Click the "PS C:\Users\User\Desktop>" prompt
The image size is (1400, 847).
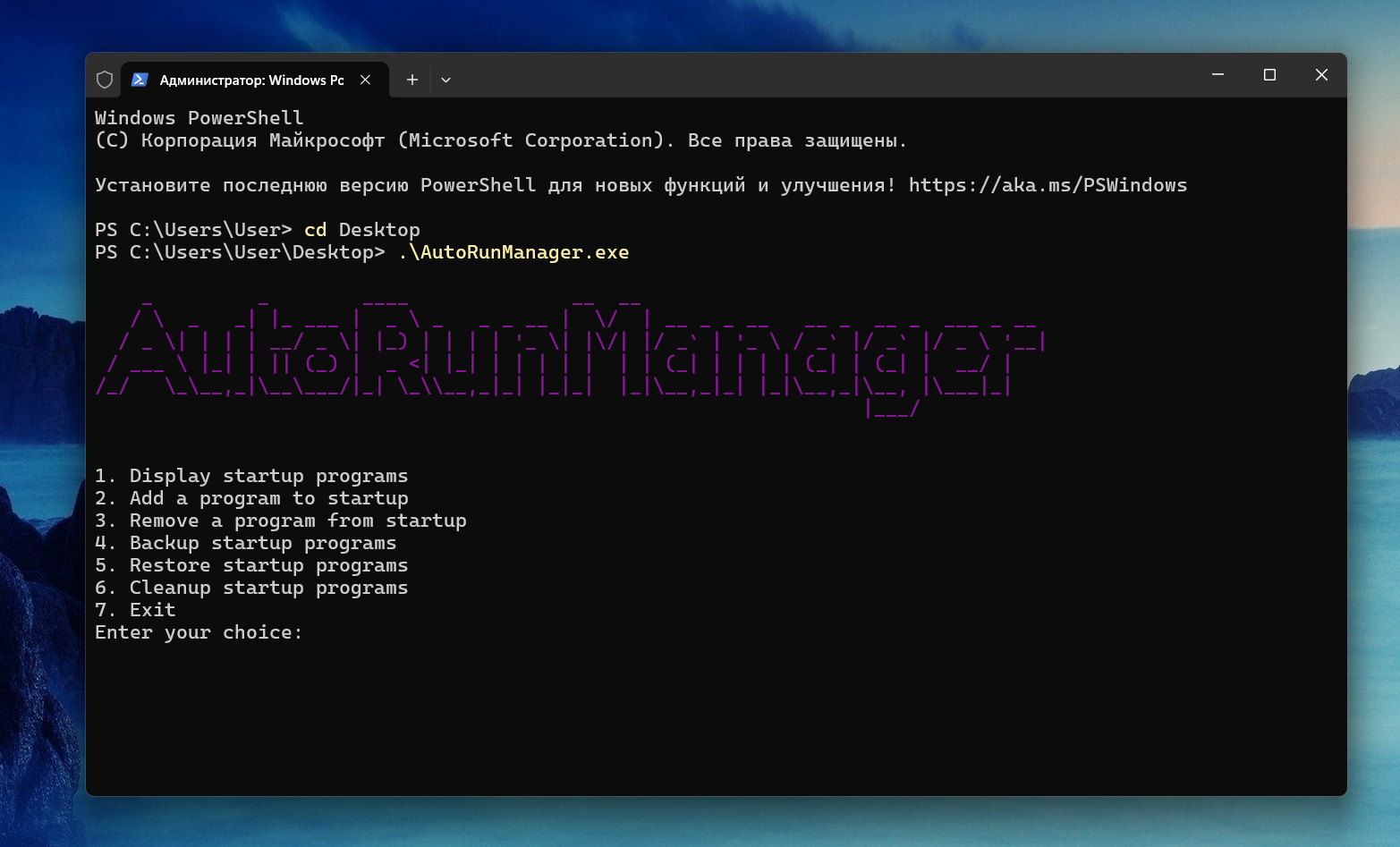click(240, 252)
